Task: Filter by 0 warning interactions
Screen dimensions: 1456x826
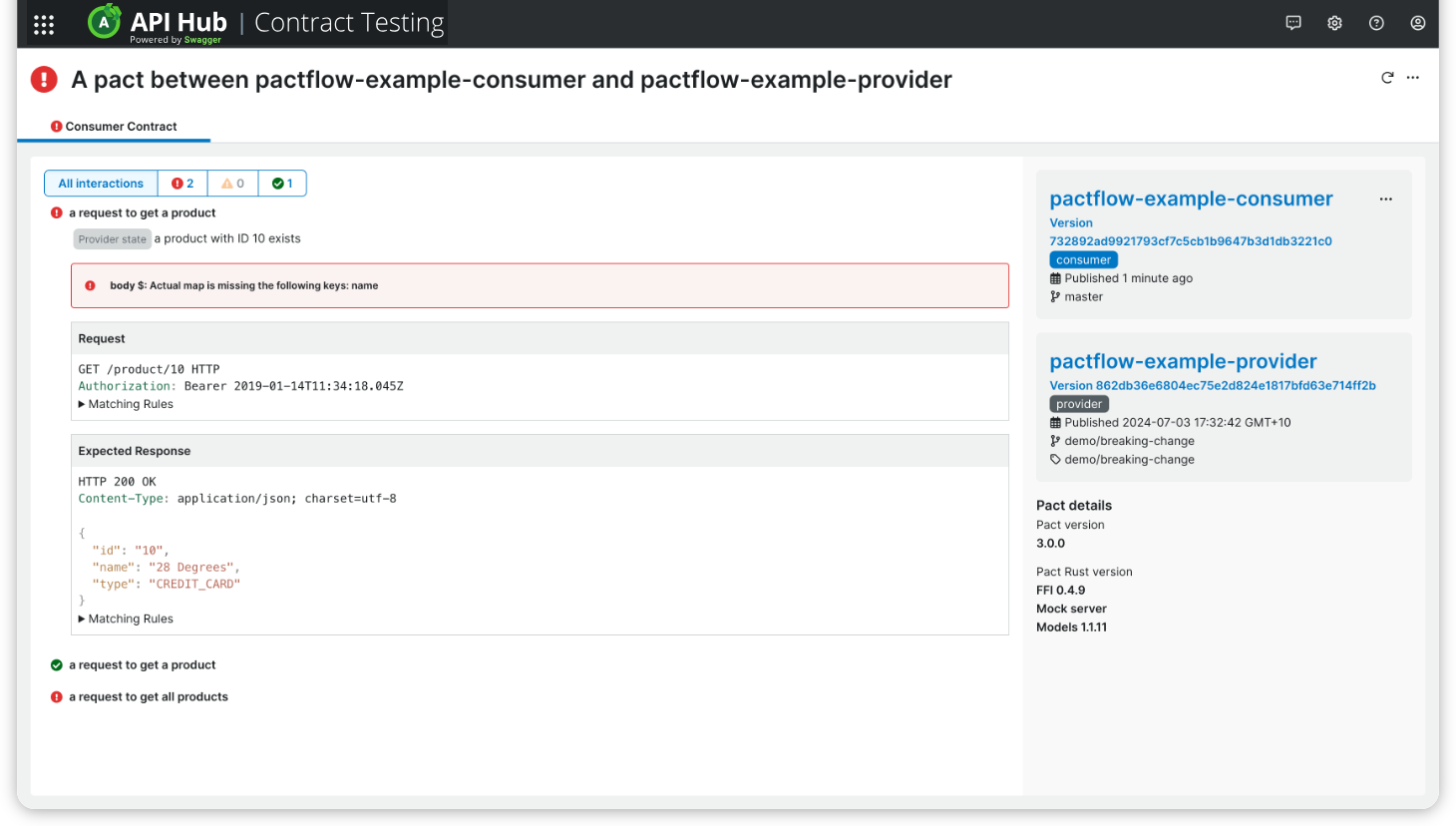Action: 232,184
